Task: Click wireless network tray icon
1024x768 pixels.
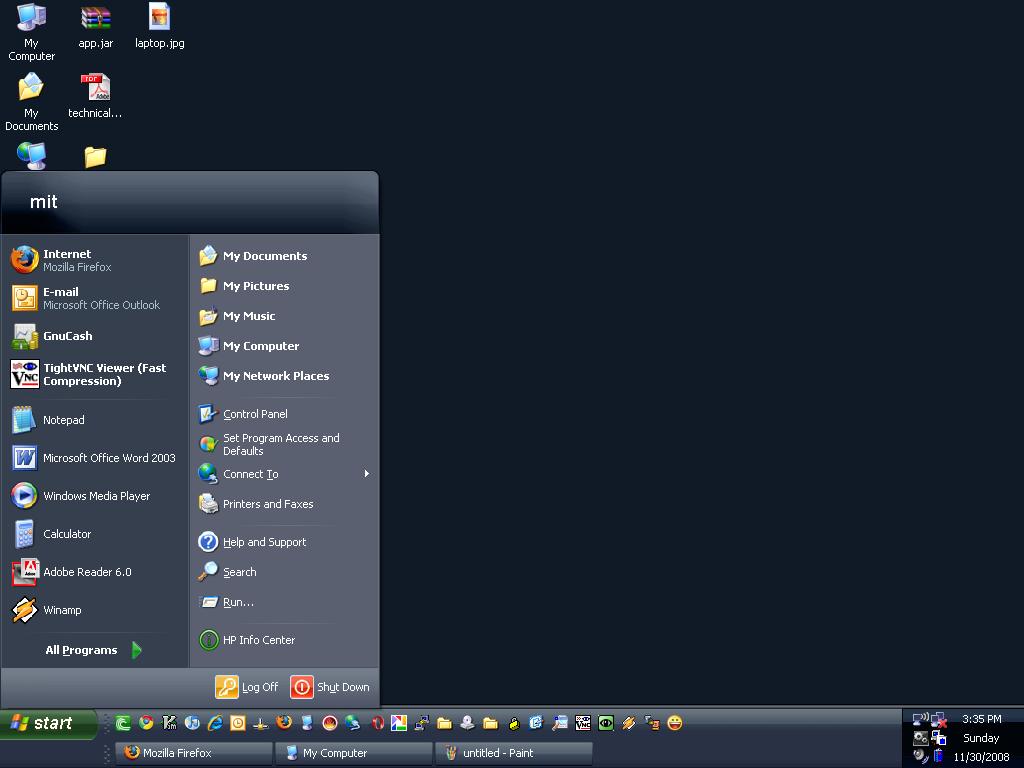Action: point(921,719)
